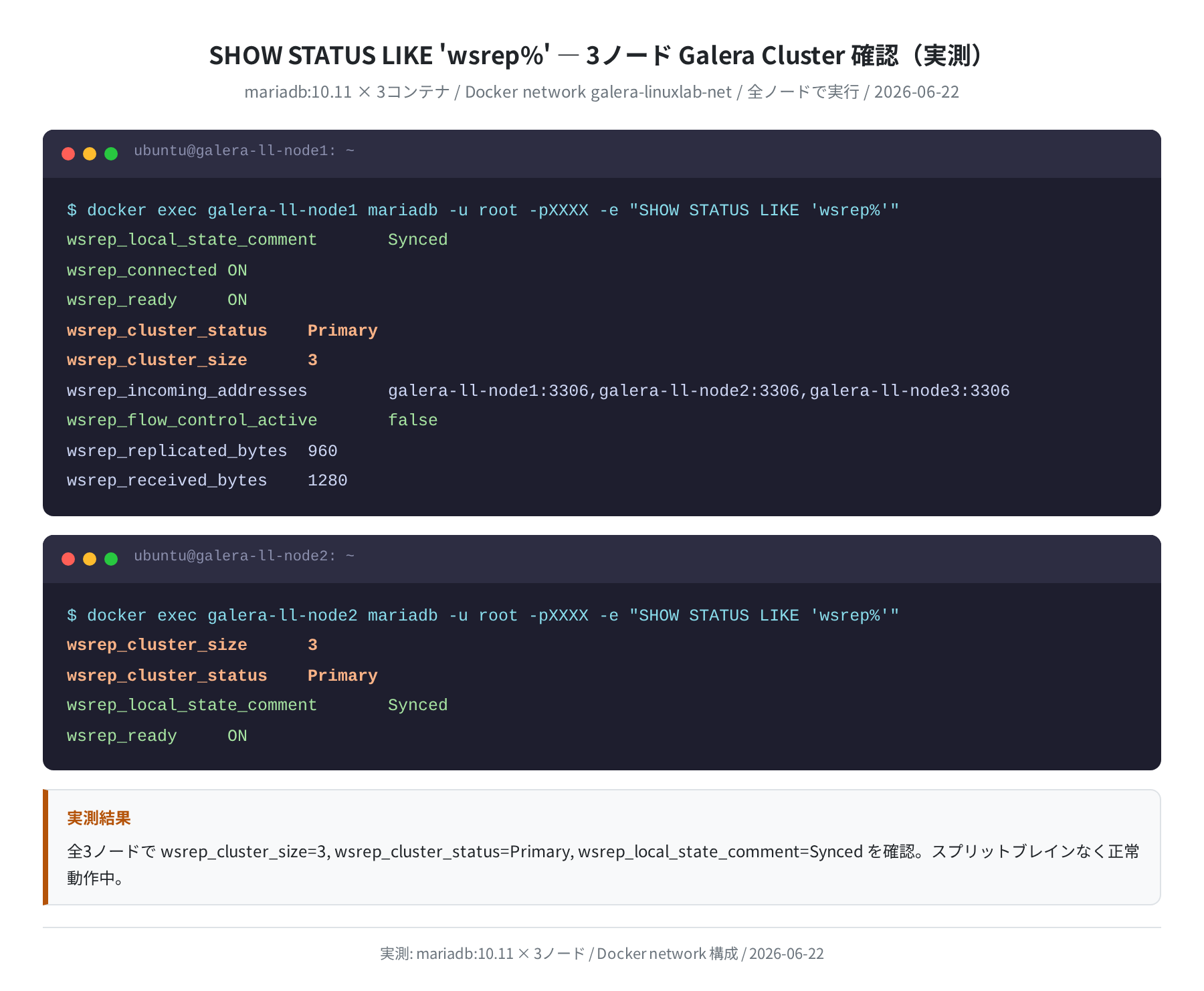Click the footer 実測 caption
1204x991 pixels.
pyautogui.click(x=602, y=954)
